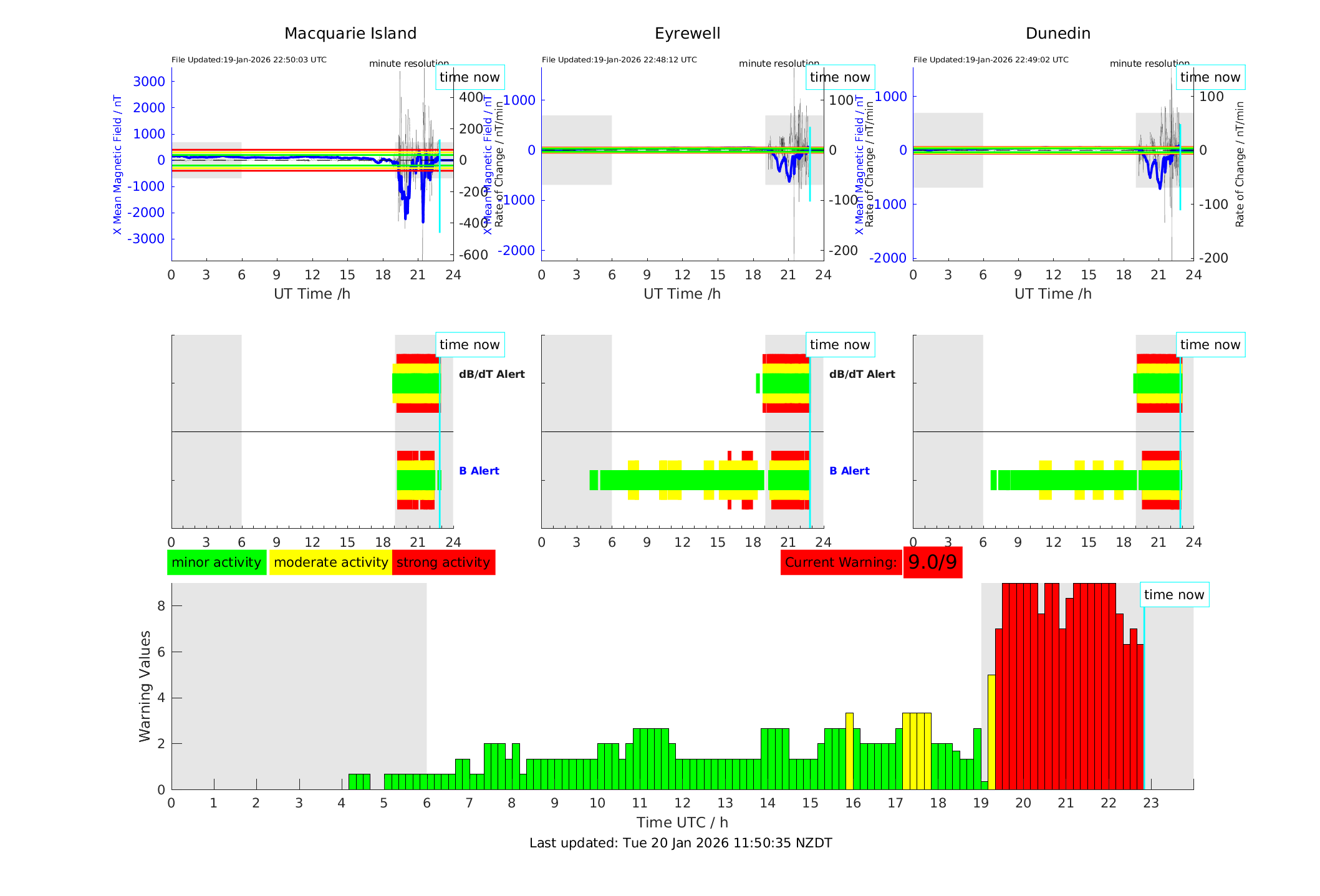Click the yellow moderate activity legend swatch
This screenshot has height=896, width=1320.
pos(330,562)
